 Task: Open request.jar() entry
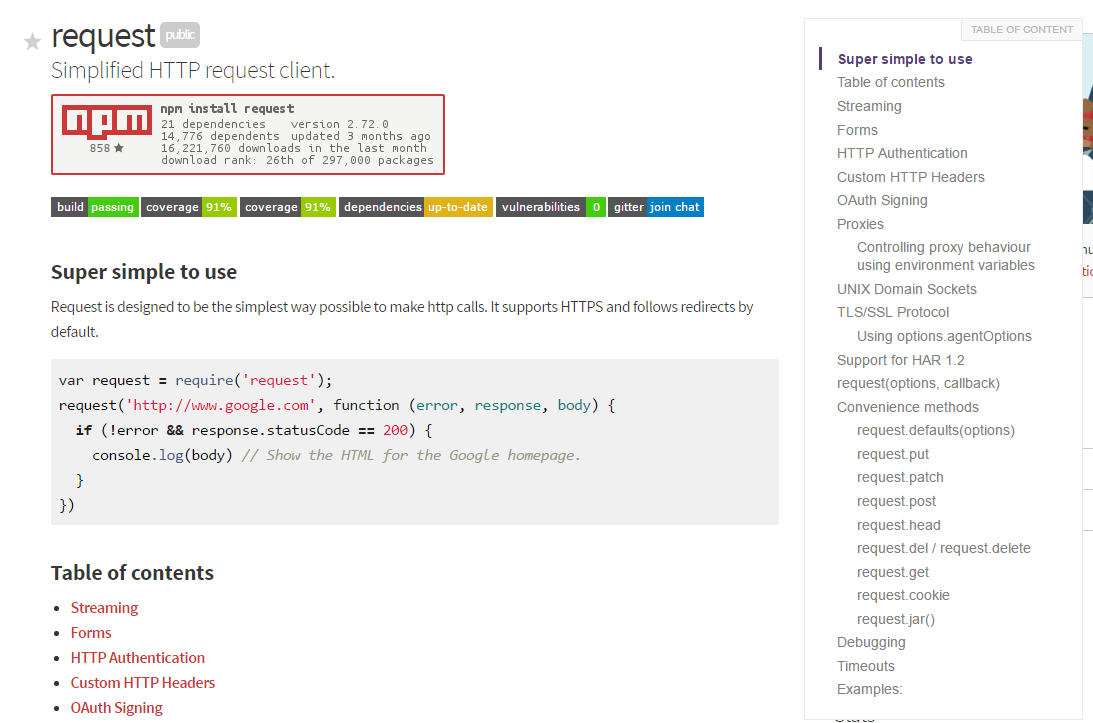coord(895,619)
